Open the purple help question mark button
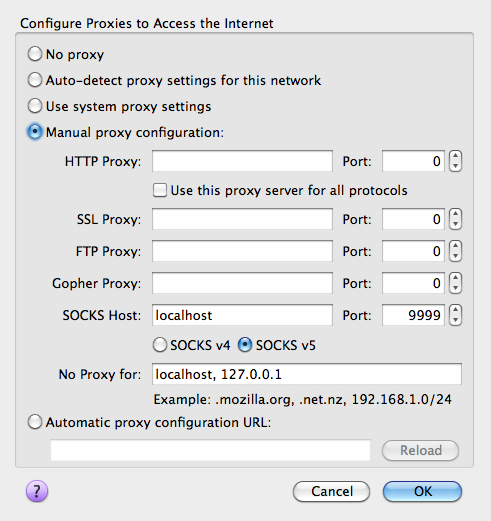Image resolution: width=491 pixels, height=521 pixels. pos(37,491)
